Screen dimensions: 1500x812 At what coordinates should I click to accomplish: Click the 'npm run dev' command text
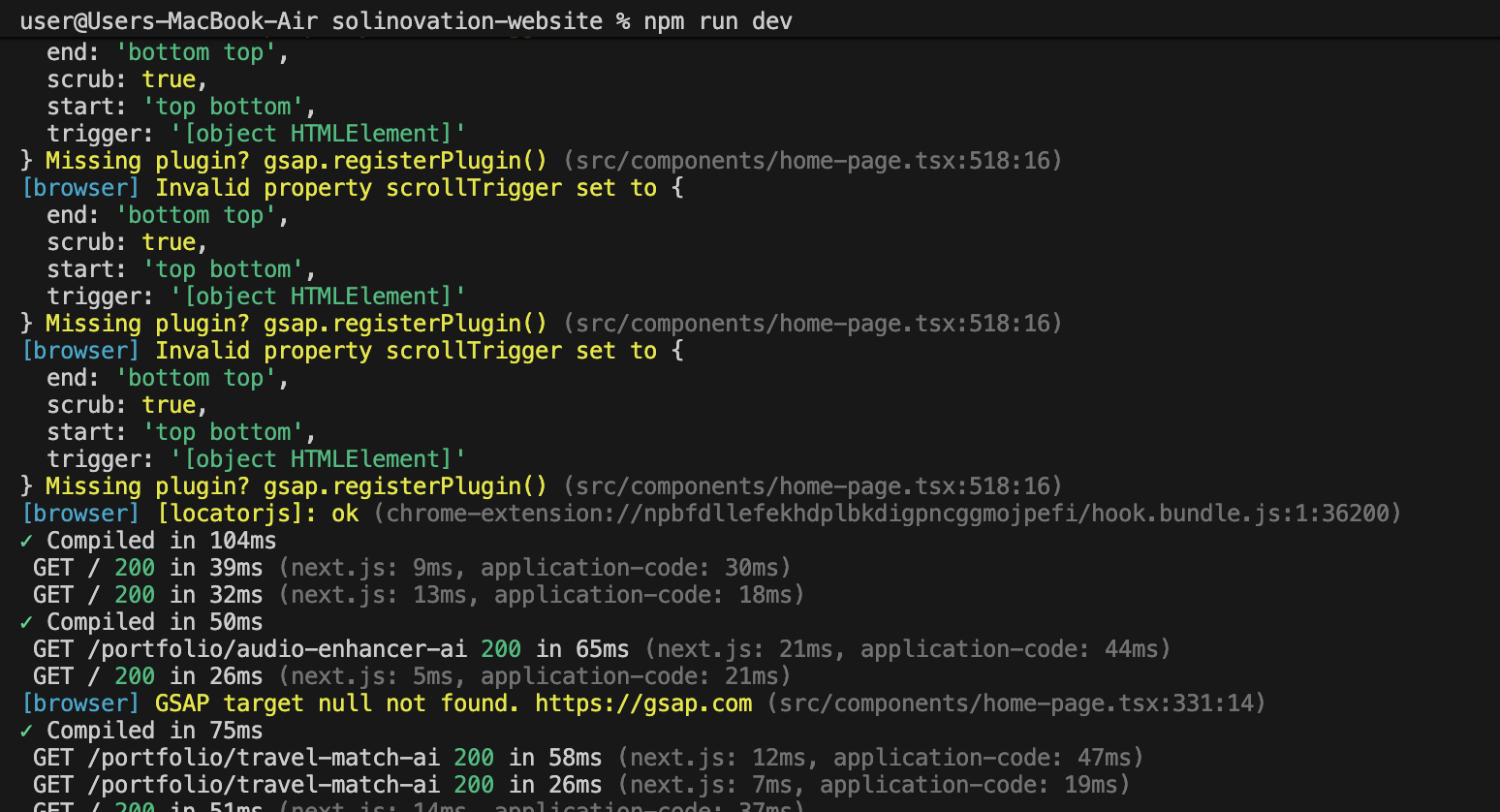pyautogui.click(x=718, y=21)
